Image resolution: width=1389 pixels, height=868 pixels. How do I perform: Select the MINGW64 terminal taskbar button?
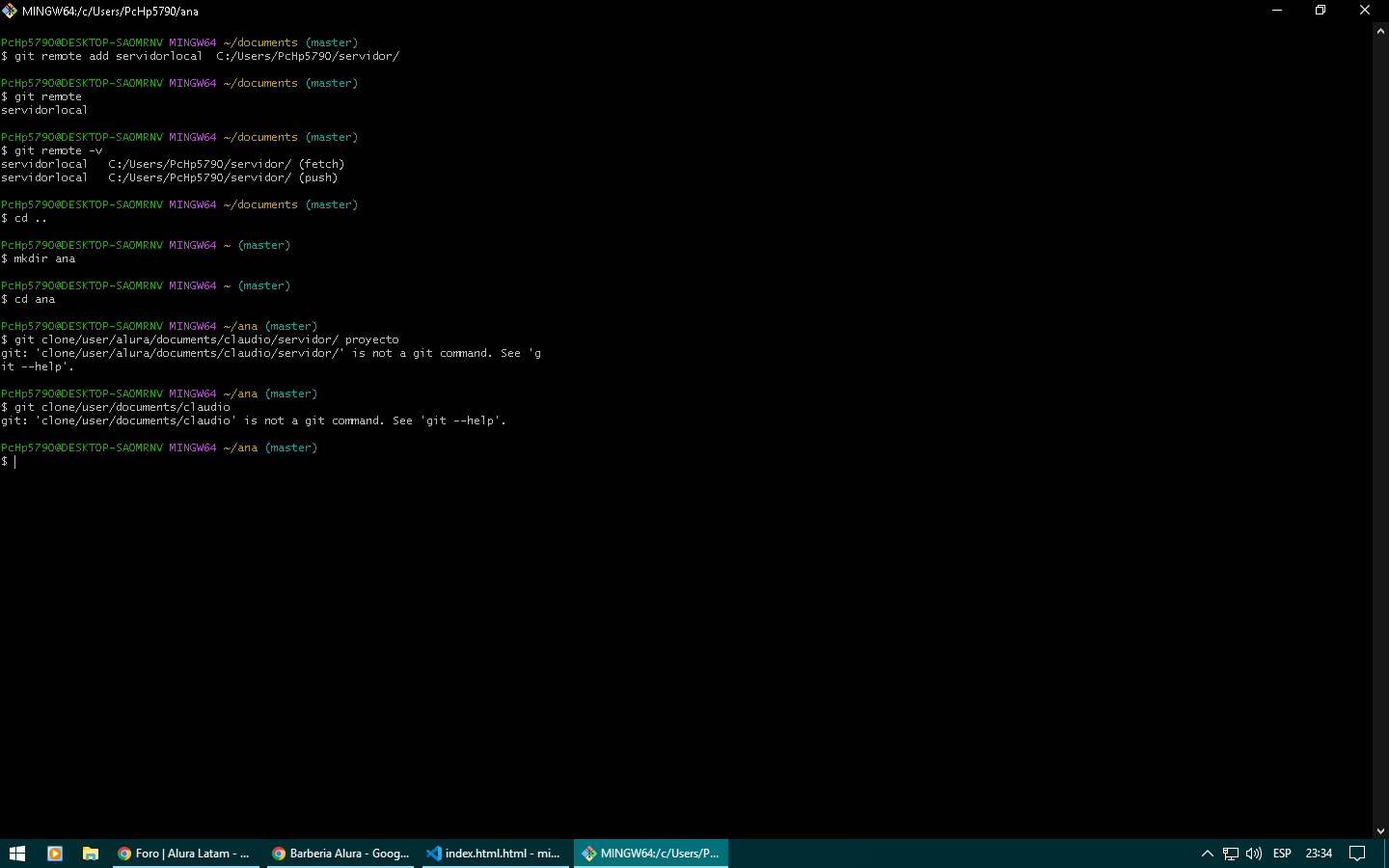pos(651,854)
